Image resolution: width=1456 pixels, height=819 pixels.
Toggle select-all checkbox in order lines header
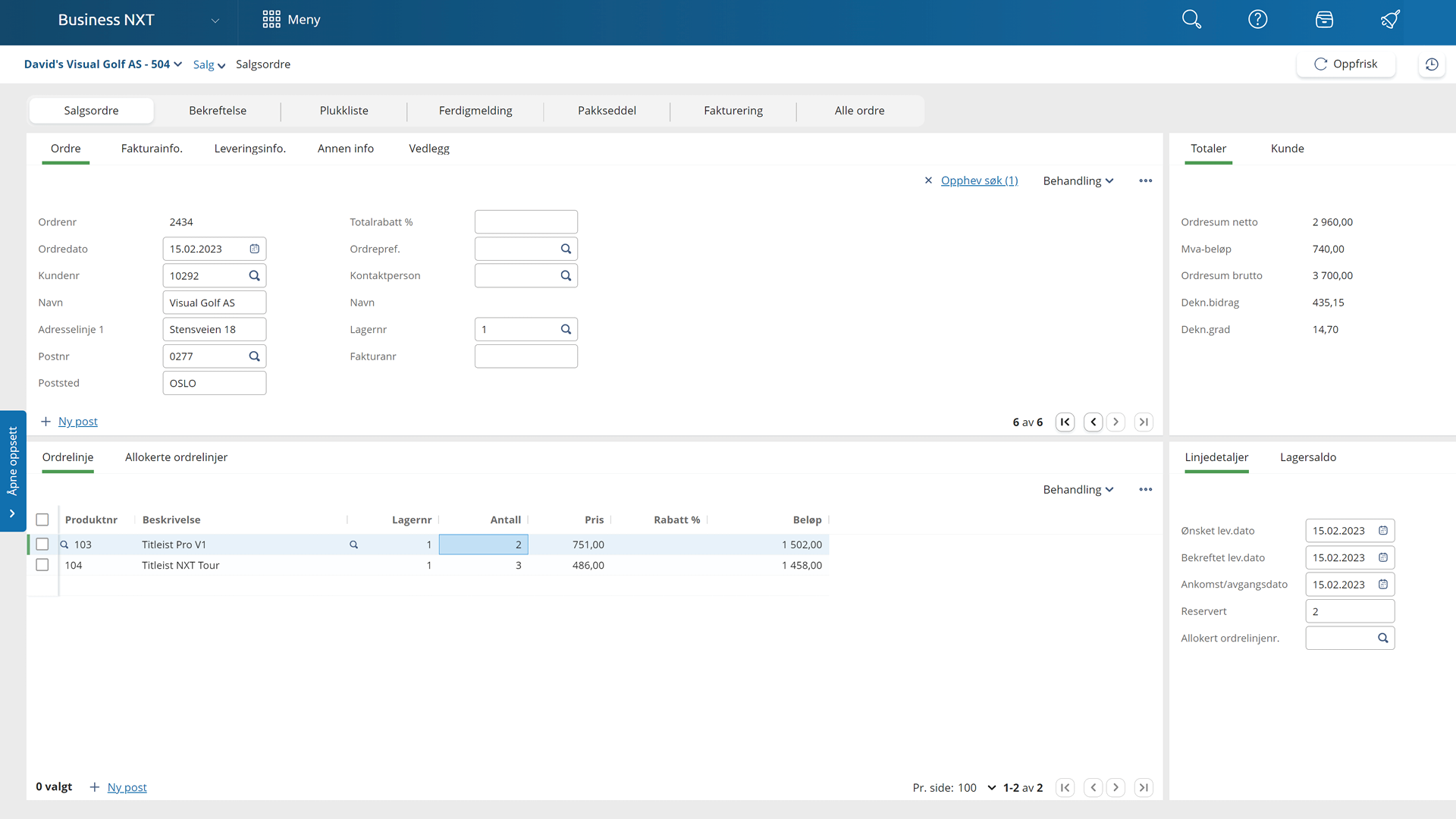click(42, 520)
